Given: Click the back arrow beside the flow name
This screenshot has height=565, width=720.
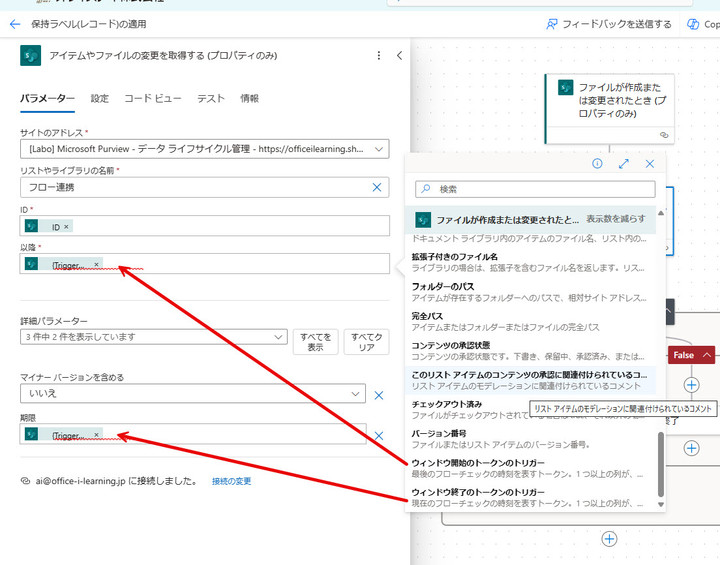Looking at the screenshot, I should tap(15, 23).
